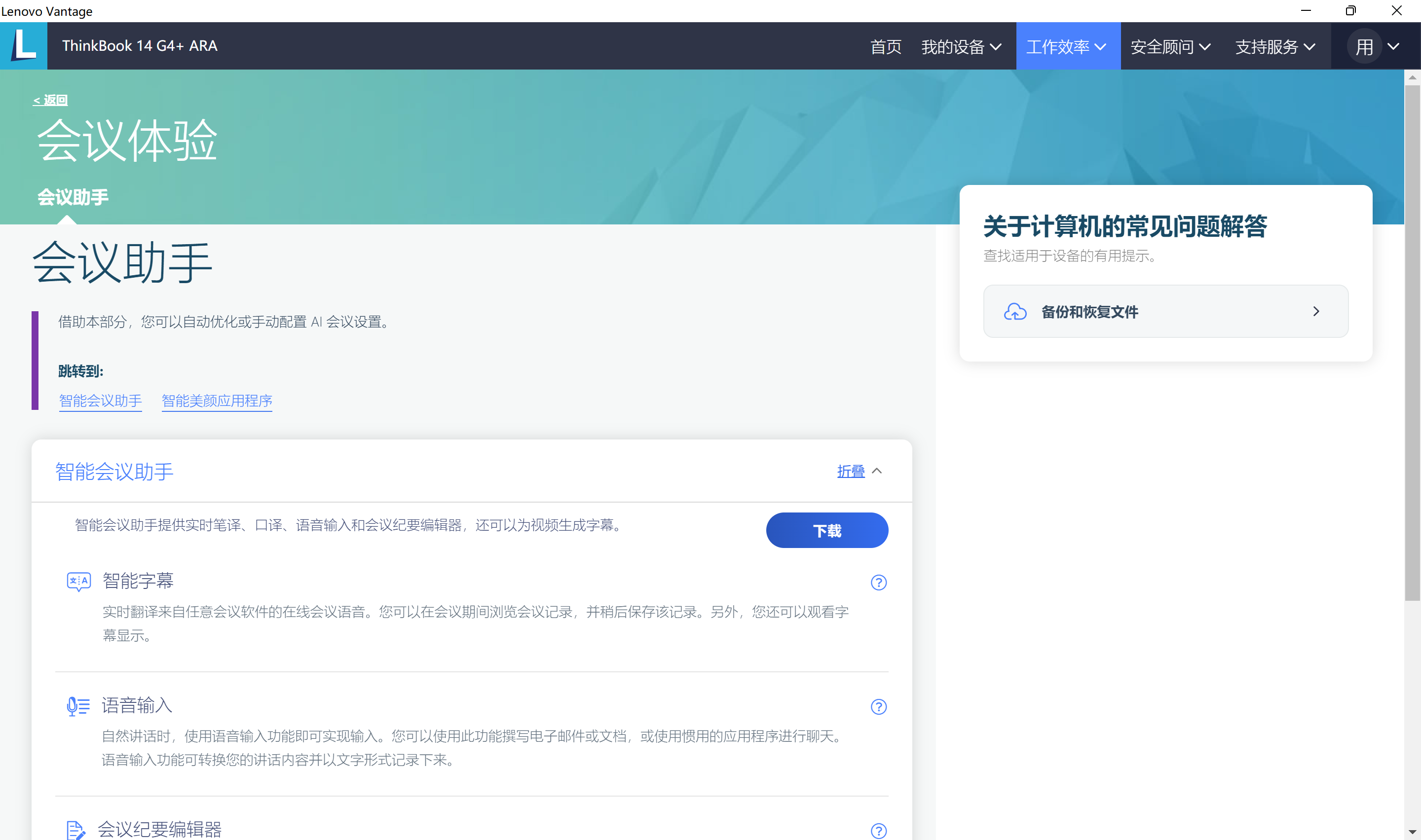
Task: Click 关于计算机的常见问题解答 heading
Action: 1125,226
